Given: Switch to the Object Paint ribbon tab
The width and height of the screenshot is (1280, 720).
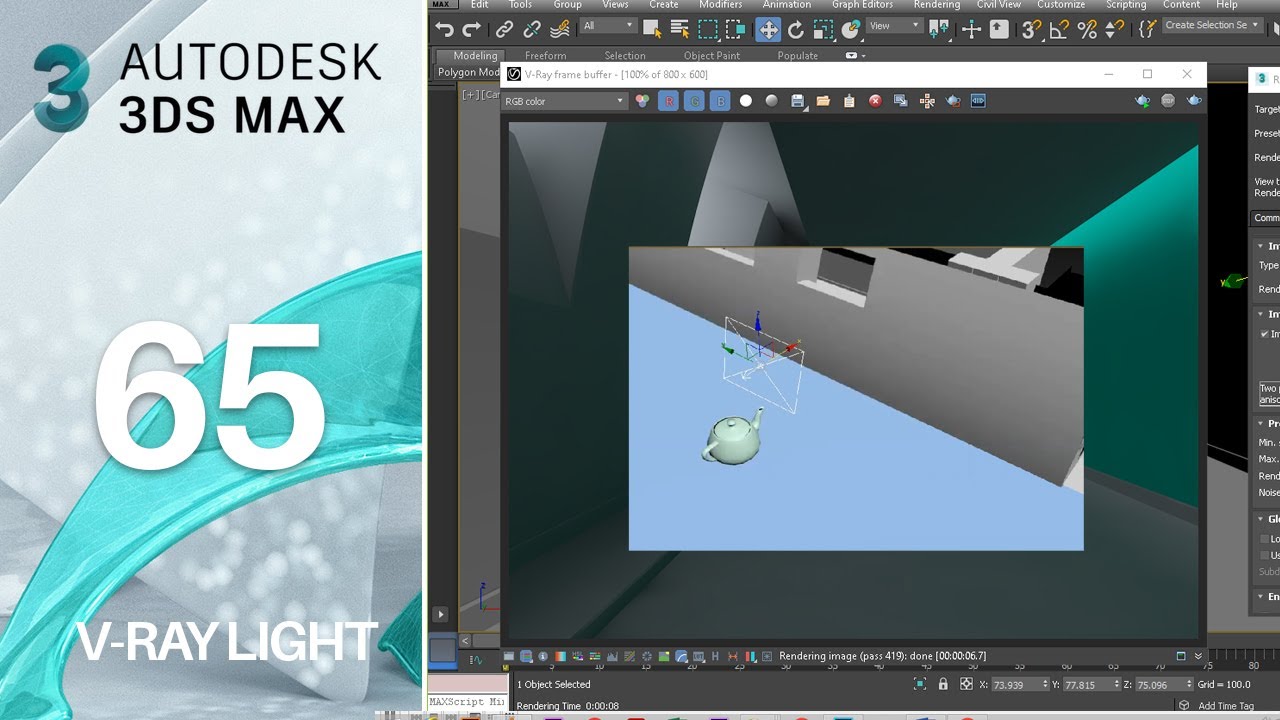Looking at the screenshot, I should coord(712,56).
